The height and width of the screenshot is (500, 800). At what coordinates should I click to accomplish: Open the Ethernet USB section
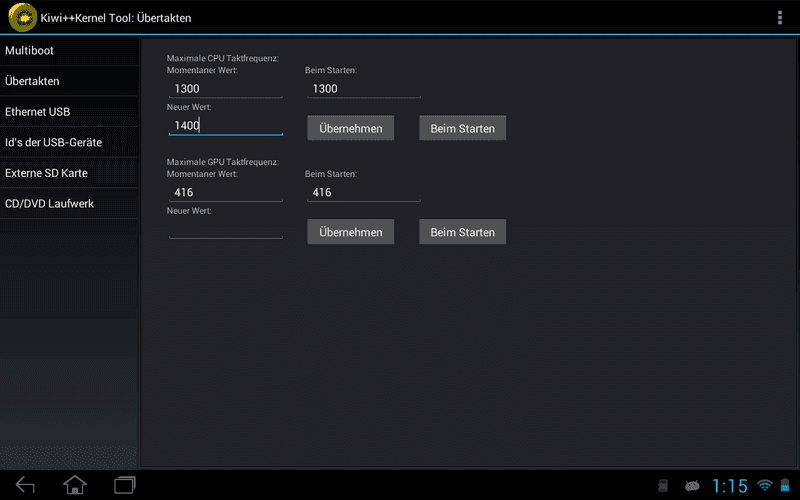pos(69,112)
